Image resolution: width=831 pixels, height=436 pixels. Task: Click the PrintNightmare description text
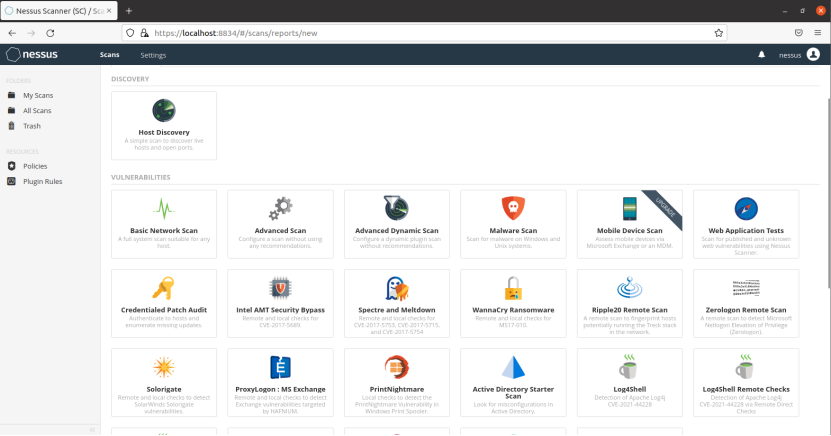coord(396,404)
